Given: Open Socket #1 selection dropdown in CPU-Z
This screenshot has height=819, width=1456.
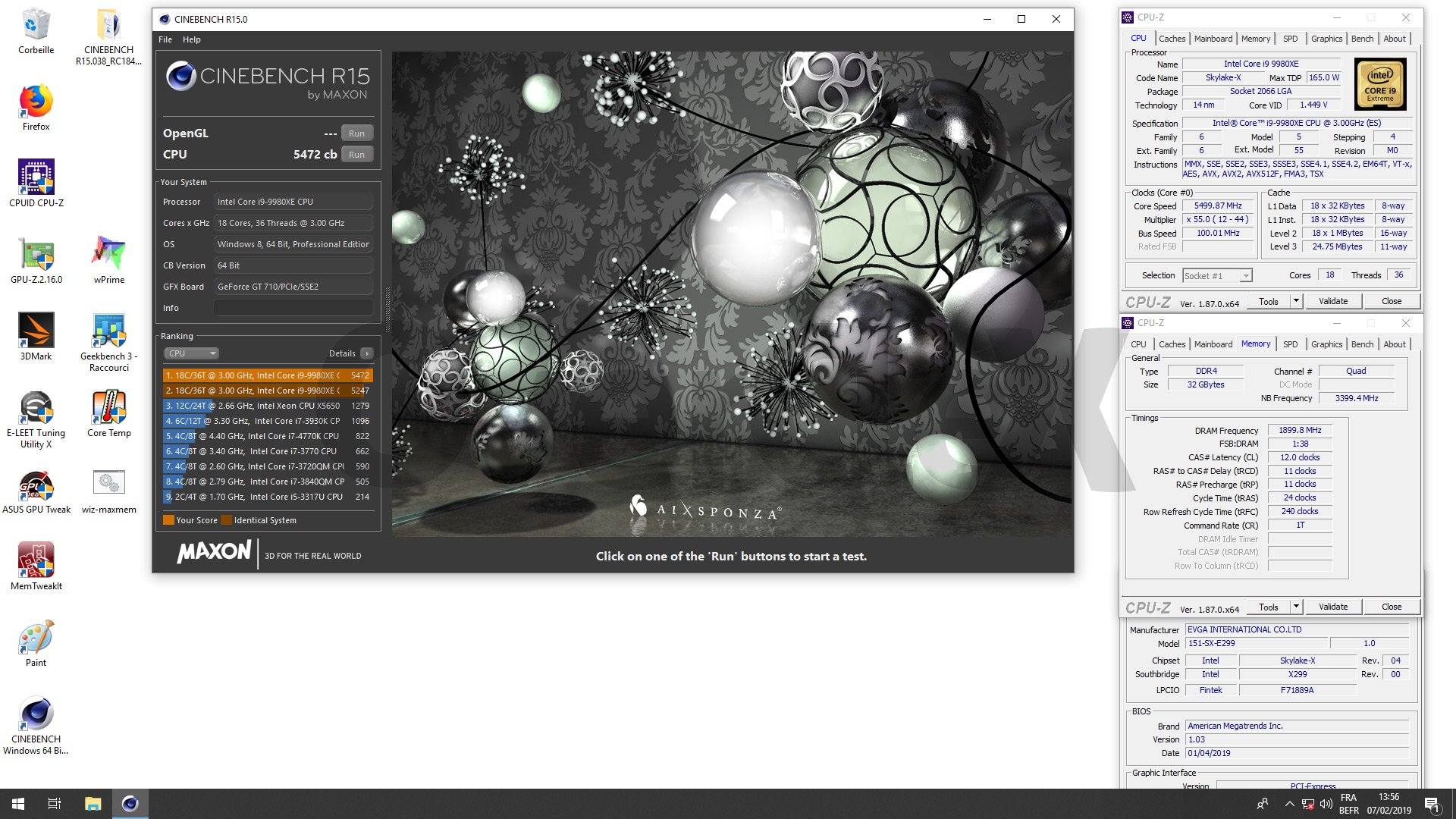Looking at the screenshot, I should [x=1217, y=276].
